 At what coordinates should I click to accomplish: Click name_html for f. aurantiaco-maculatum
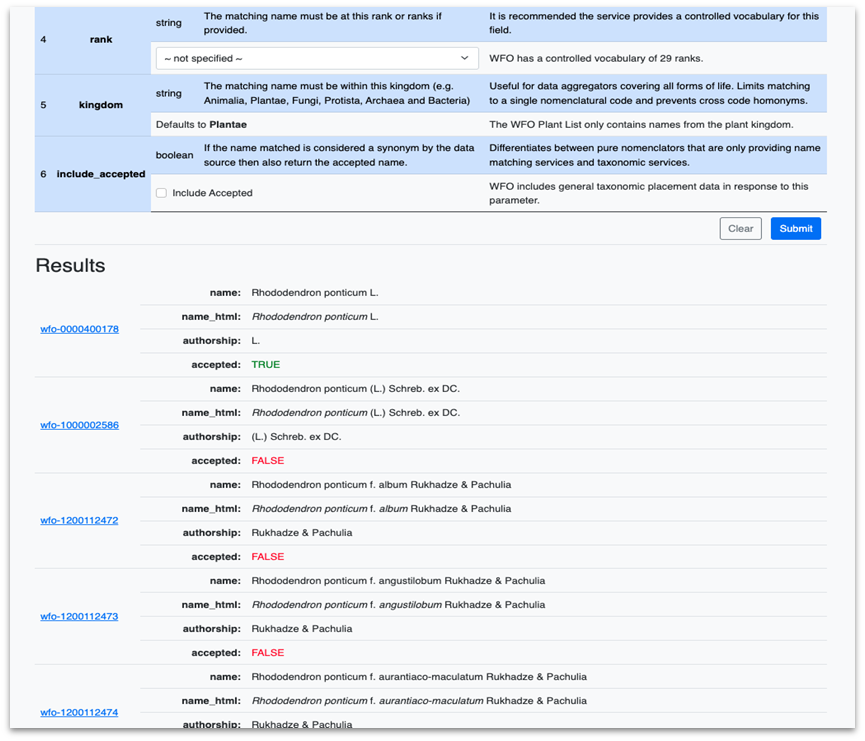point(418,701)
